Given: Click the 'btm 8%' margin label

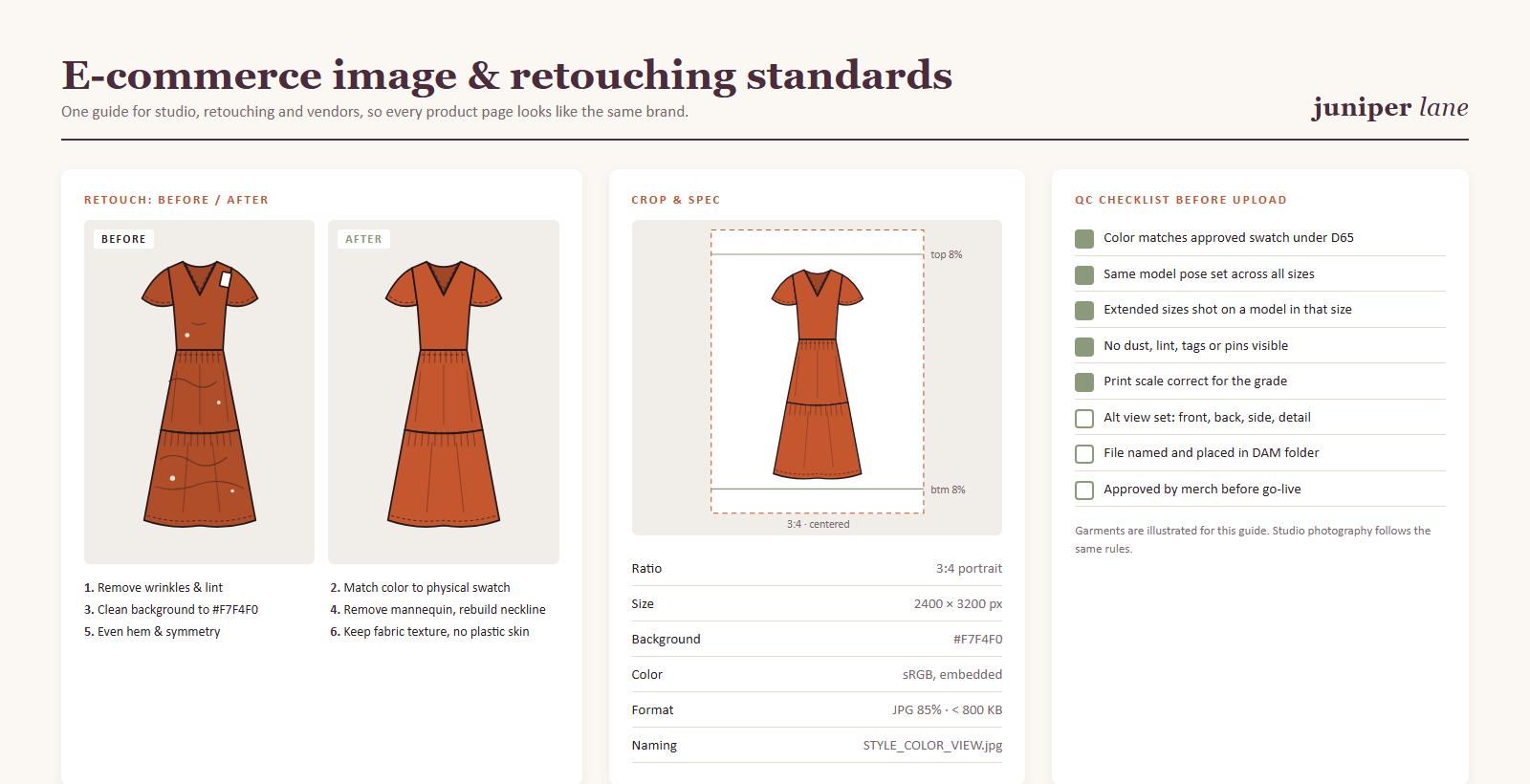Looking at the screenshot, I should (948, 490).
